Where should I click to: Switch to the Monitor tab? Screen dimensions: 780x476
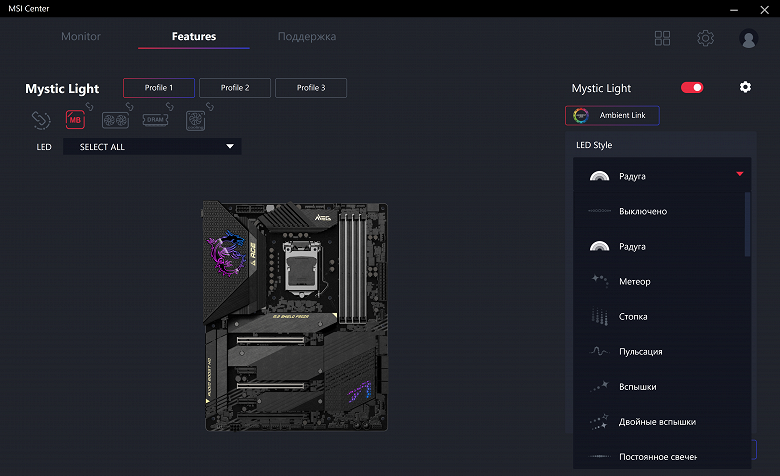point(81,36)
